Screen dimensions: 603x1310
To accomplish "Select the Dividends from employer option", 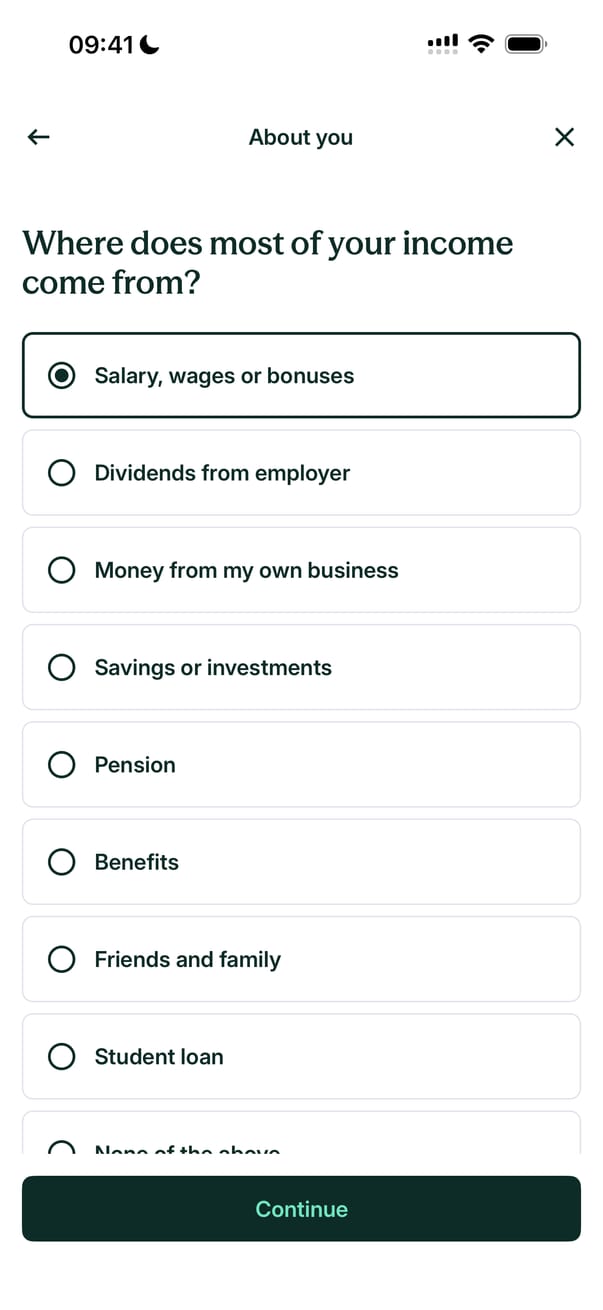I will tap(301, 473).
